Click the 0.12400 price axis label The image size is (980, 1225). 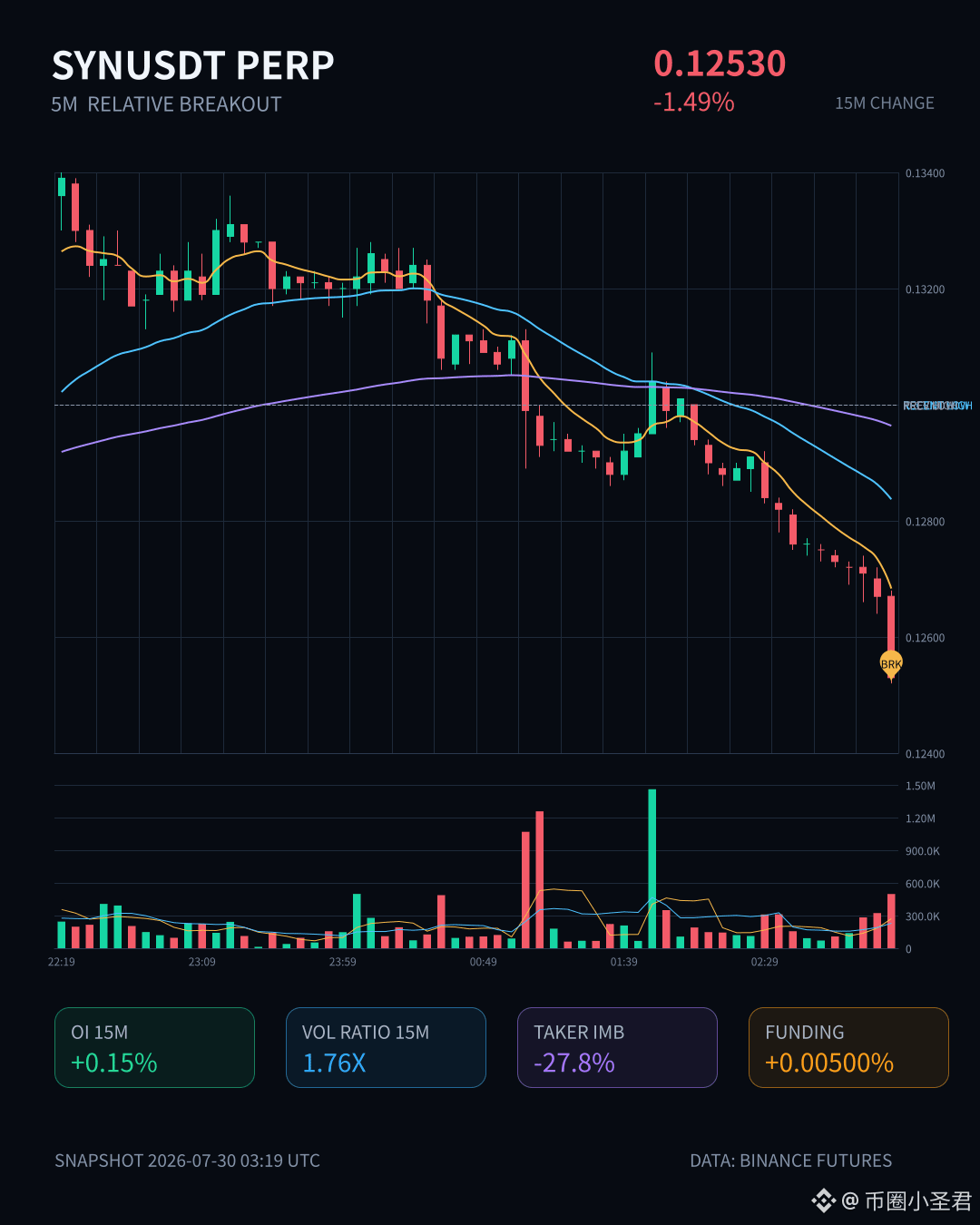point(925,754)
